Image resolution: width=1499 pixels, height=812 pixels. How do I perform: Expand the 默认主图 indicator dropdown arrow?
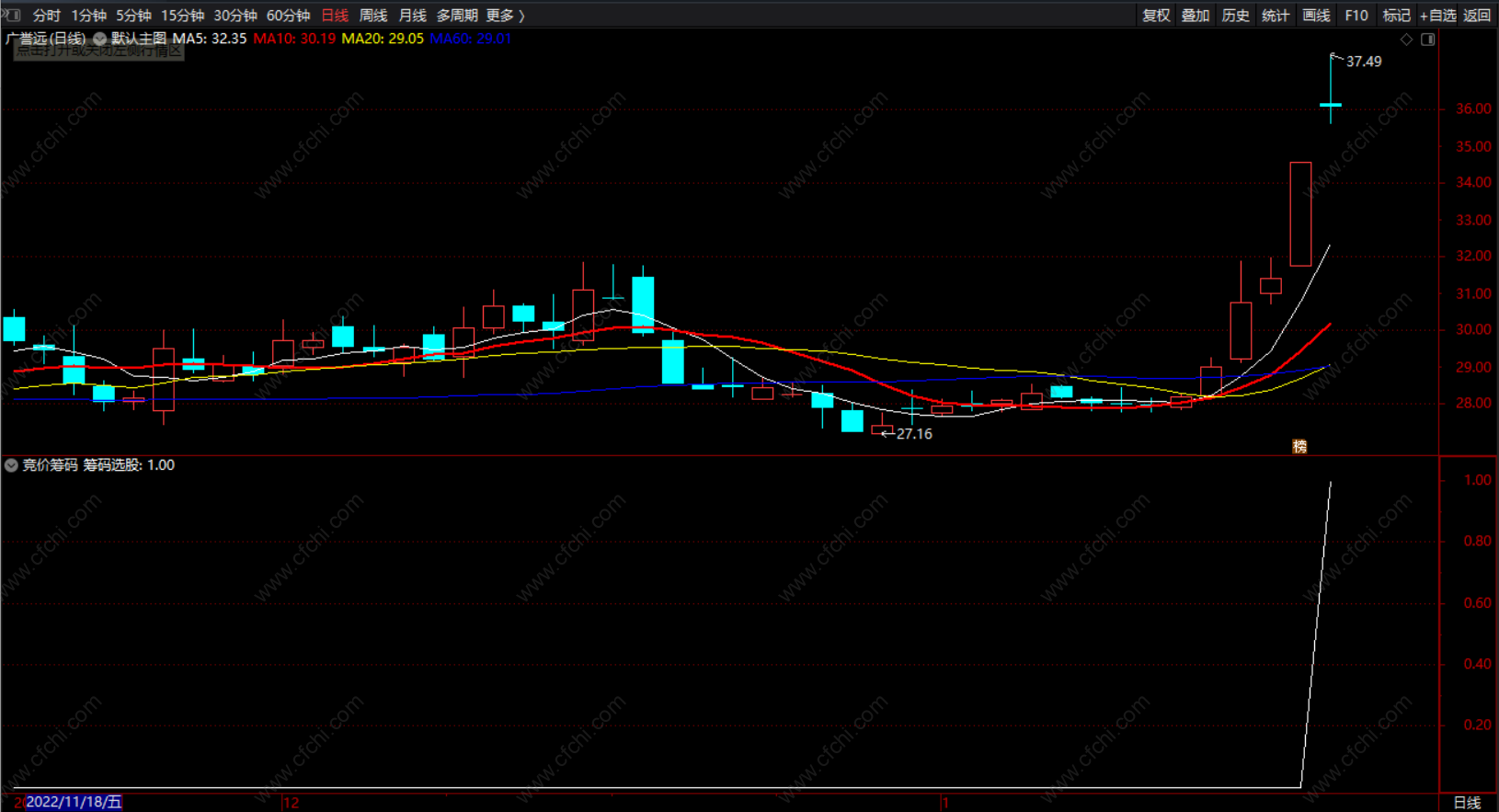99,39
